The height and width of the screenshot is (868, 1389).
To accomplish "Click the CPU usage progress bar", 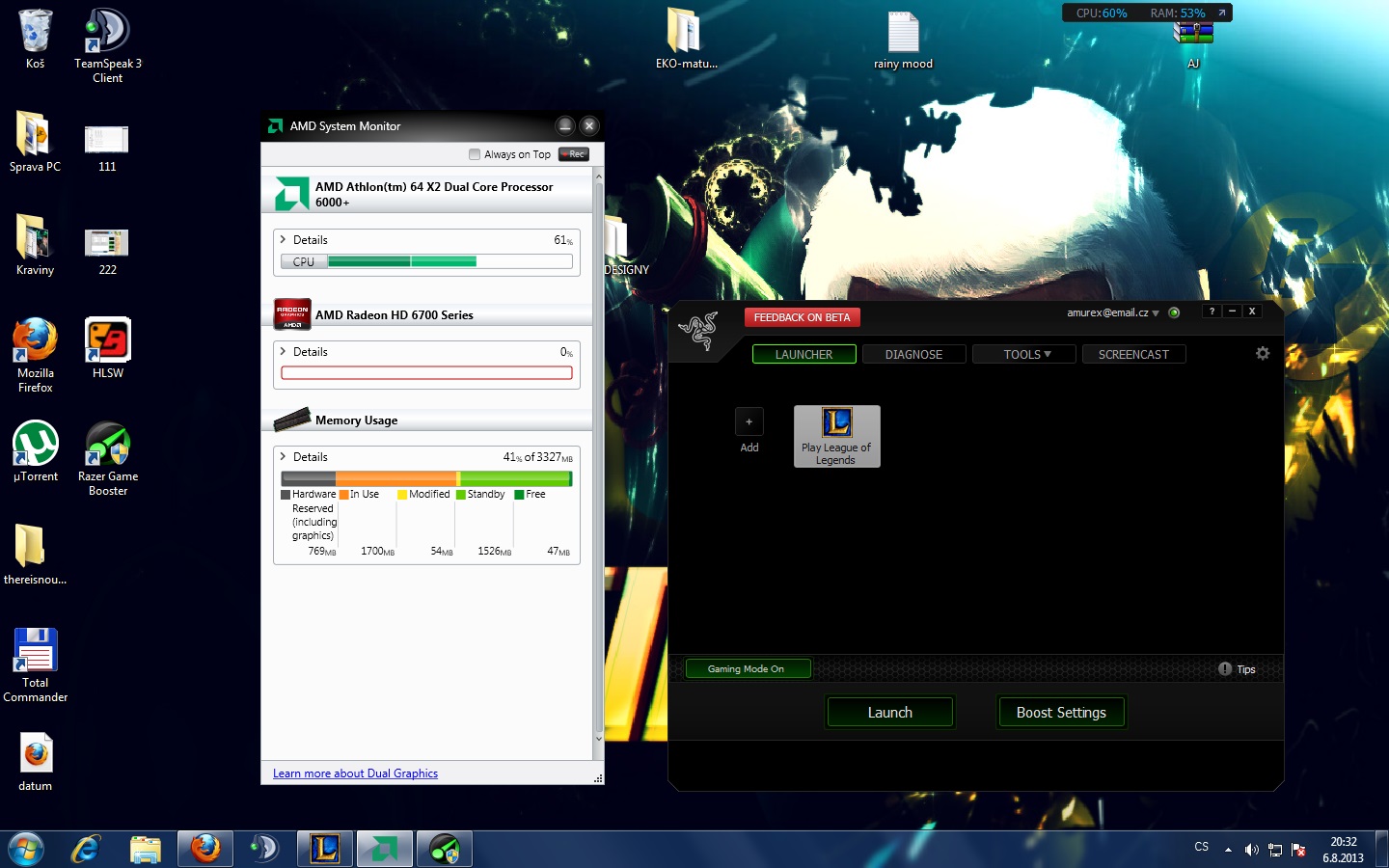I will click(426, 261).
